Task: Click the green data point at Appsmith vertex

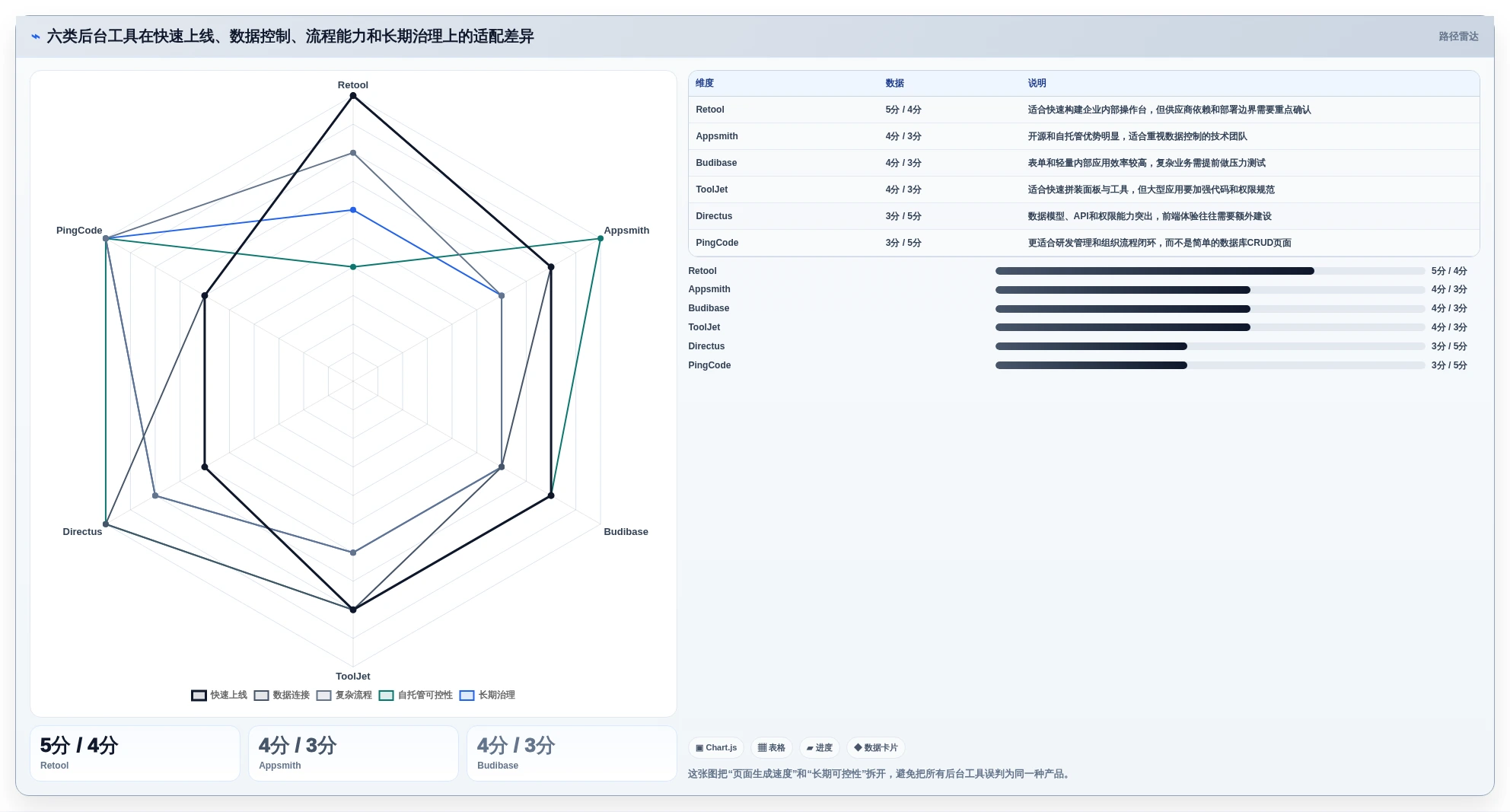Action: point(600,239)
